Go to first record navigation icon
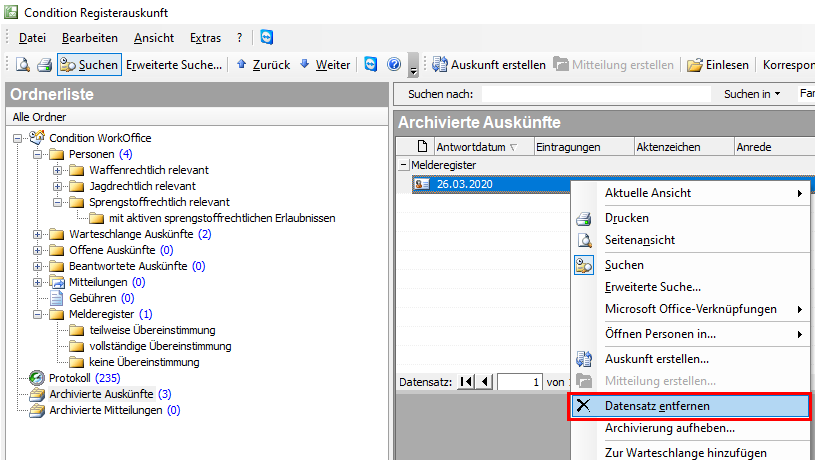The height and width of the screenshot is (460, 815). 466,381
